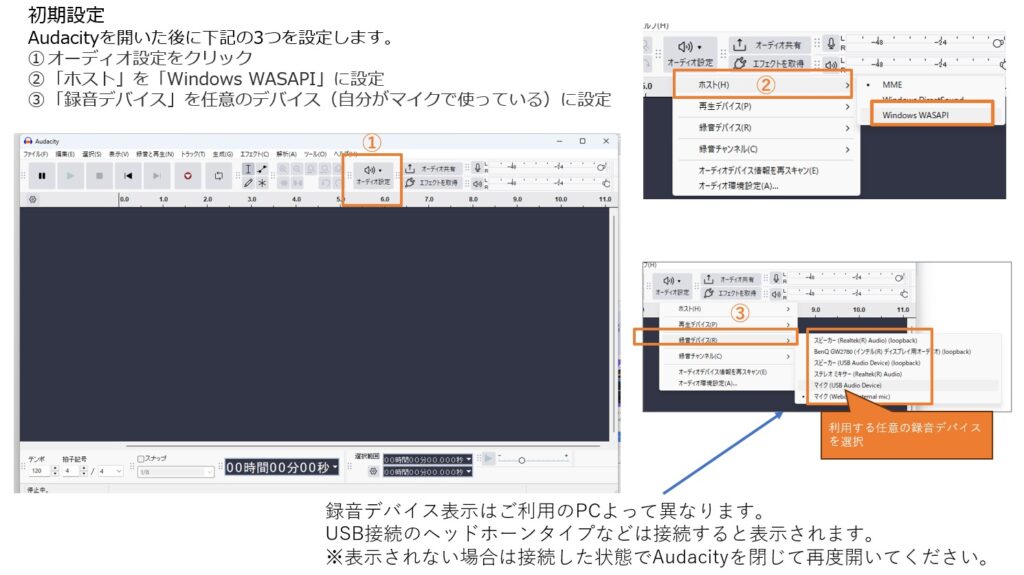
Task: Click オーディオ環境設定(A)... in the top menu
Action: [738, 185]
